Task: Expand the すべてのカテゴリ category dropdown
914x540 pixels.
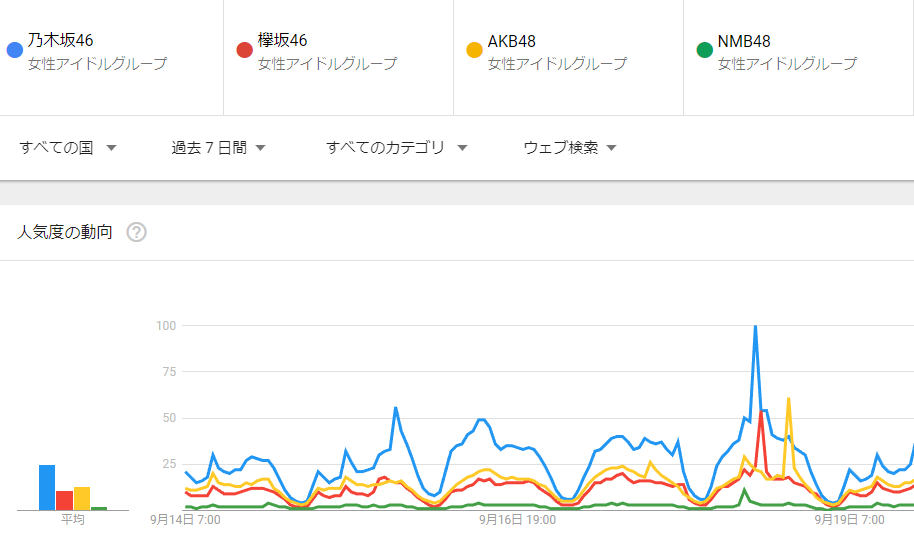Action: (397, 148)
